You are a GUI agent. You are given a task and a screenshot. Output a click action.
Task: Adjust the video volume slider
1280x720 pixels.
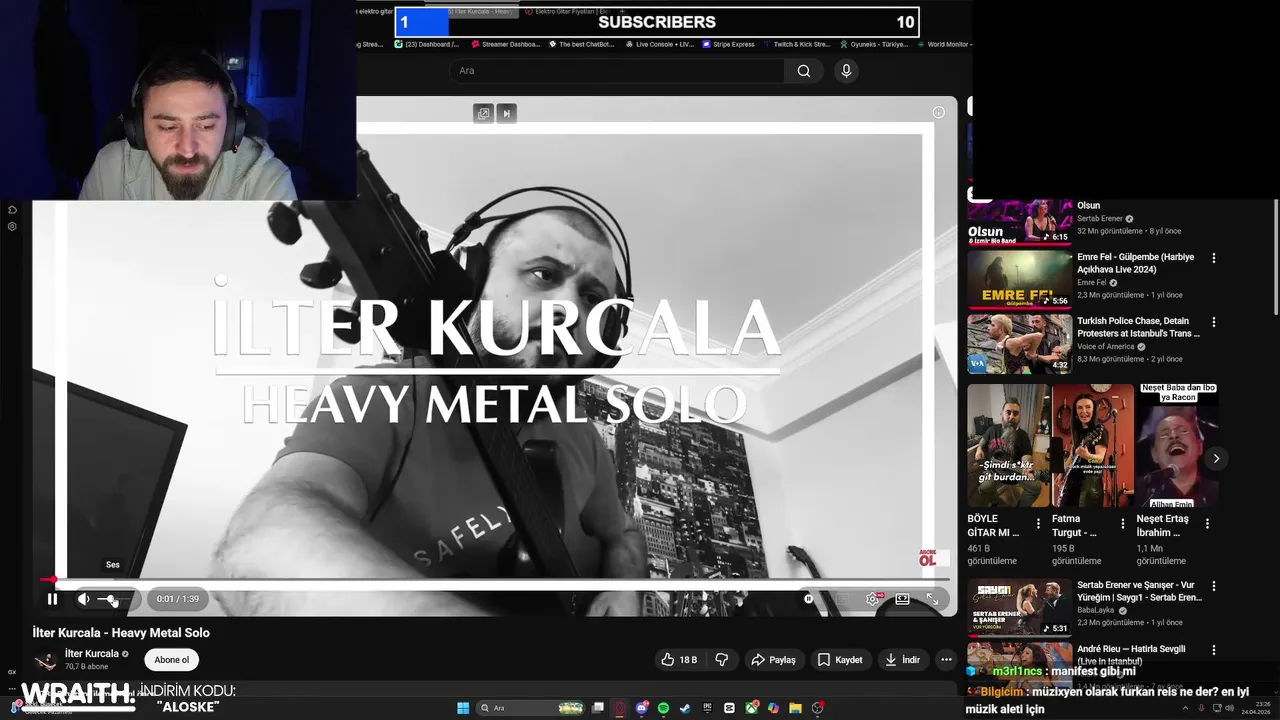click(112, 599)
